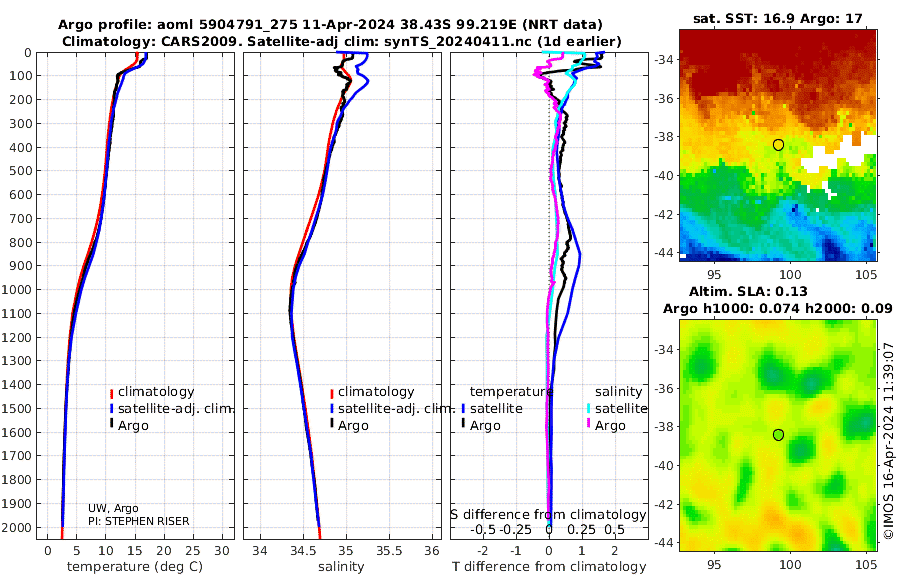Viewport: 900px width, 580px height.
Task: Click the -0.5 tick on S difference scale
Action: [483, 529]
